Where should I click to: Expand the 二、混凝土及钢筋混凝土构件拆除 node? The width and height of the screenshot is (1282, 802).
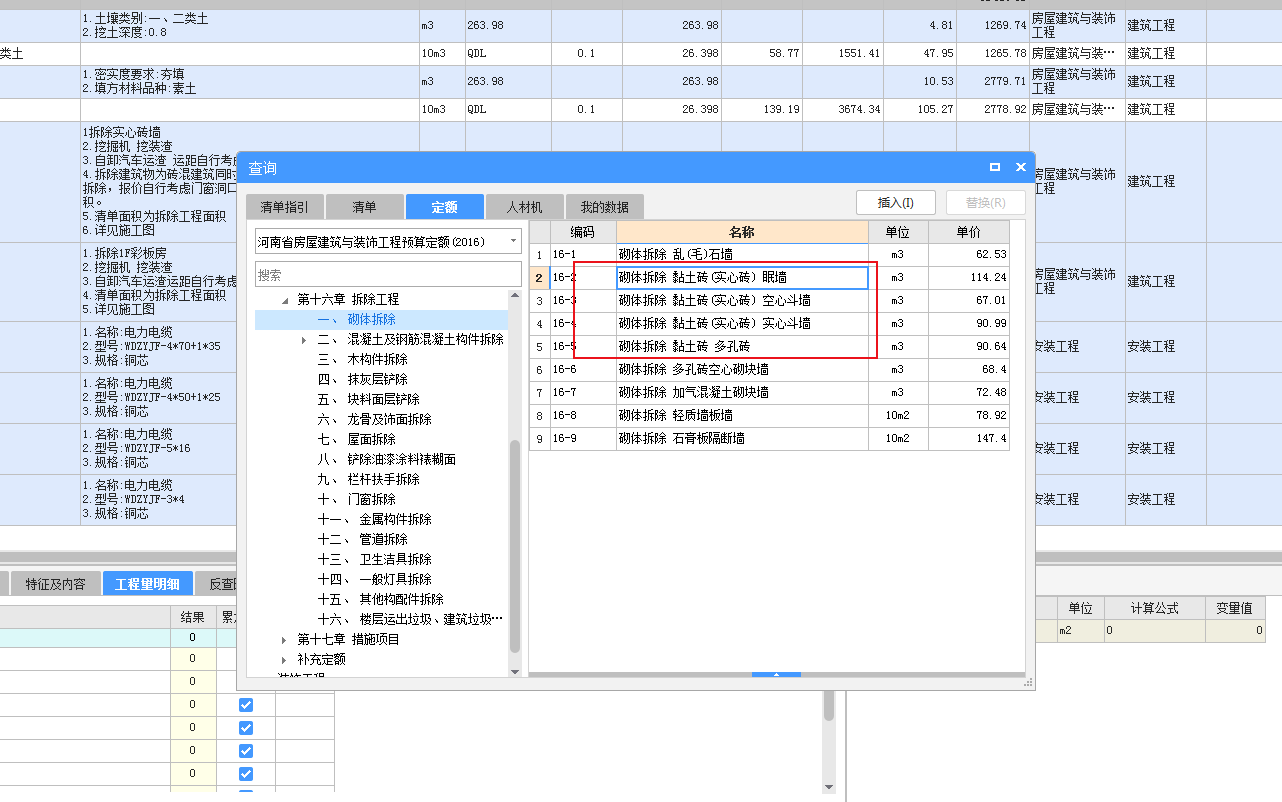tap(304, 340)
